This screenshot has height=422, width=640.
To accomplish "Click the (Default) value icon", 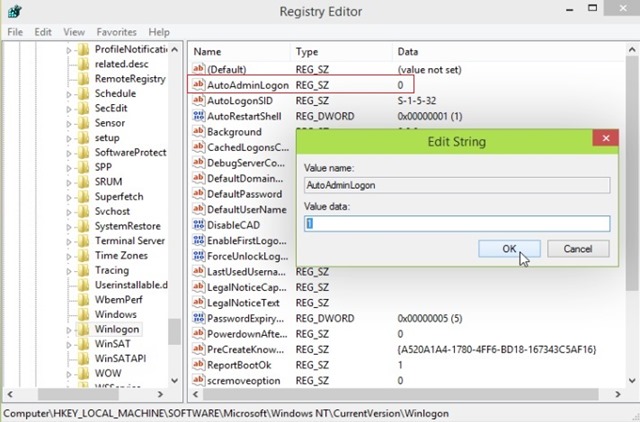I will tap(198, 69).
